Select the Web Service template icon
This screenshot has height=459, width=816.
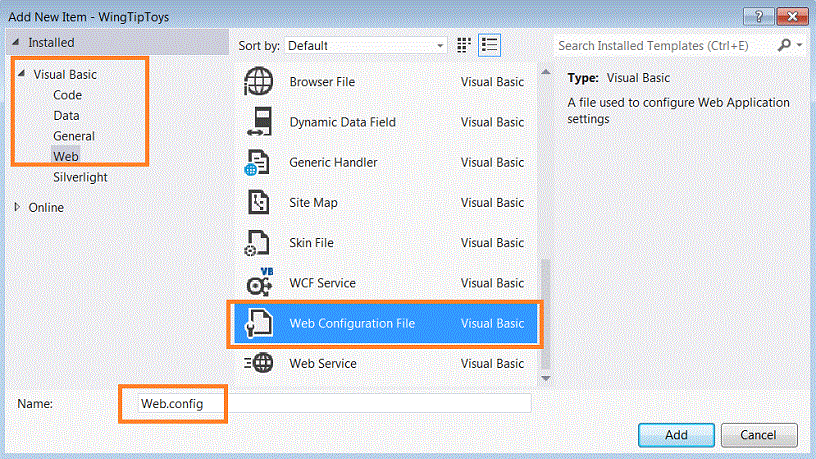pos(259,363)
